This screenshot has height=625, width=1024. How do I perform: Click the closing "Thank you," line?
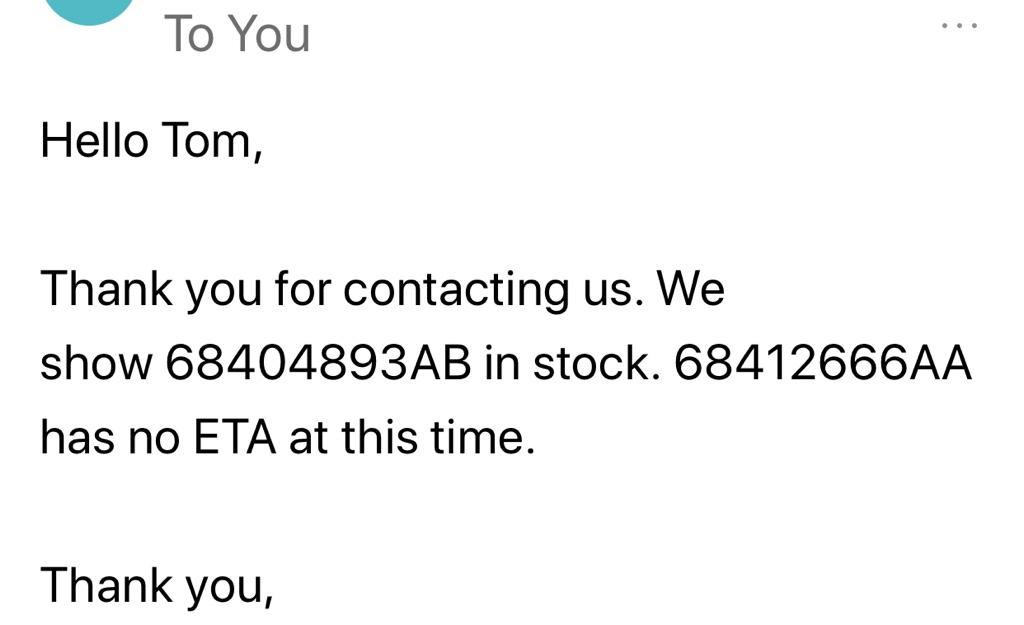157,586
